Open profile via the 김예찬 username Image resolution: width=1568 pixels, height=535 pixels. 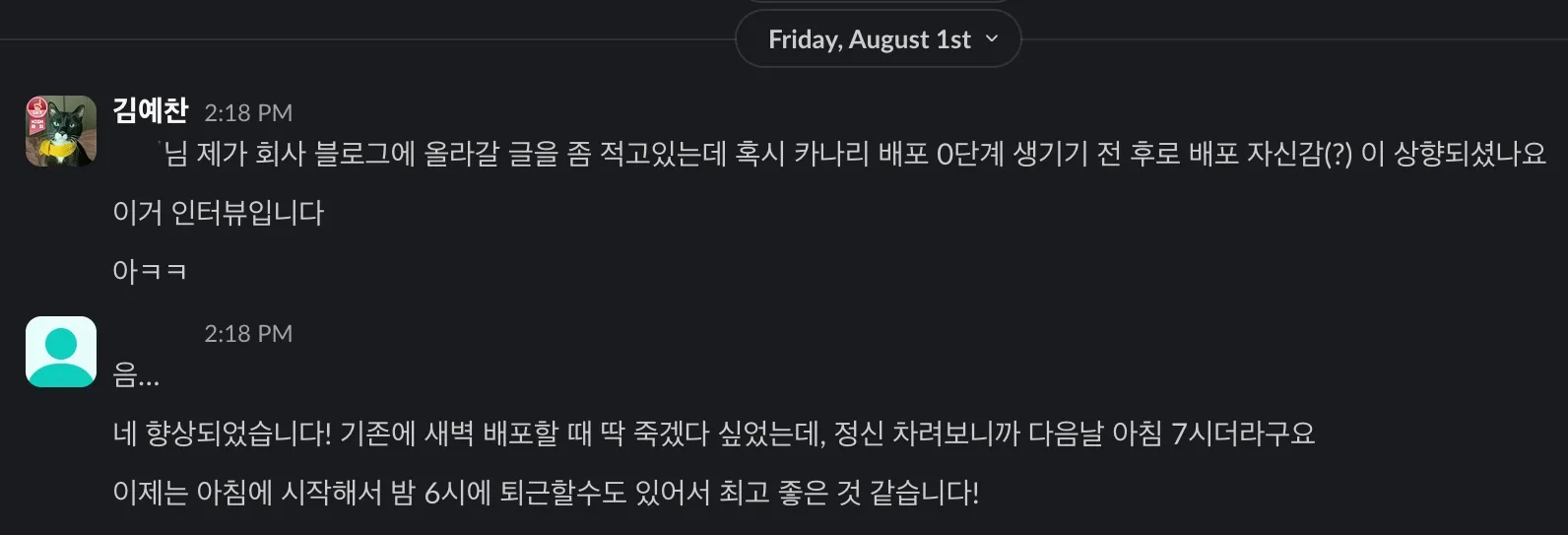tap(150, 110)
